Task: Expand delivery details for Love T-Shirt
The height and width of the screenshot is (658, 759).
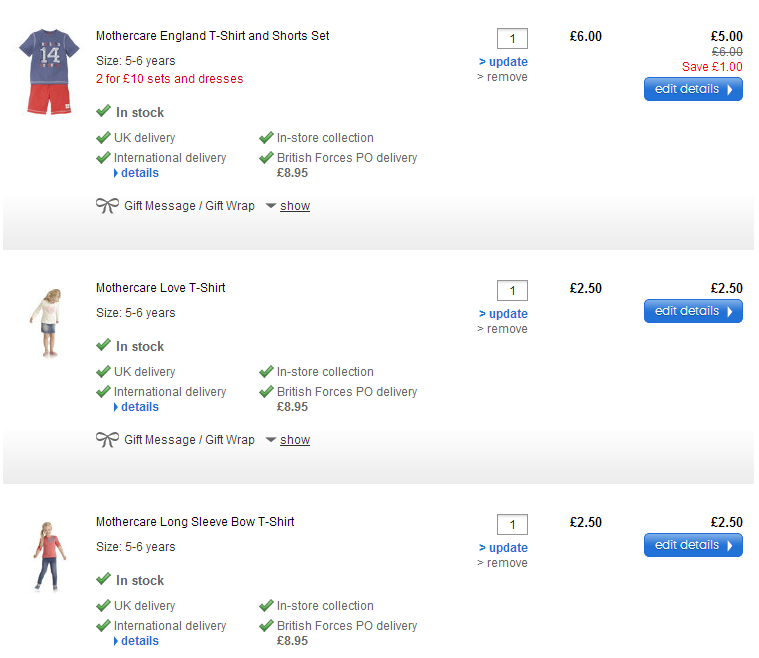Action: (139, 407)
